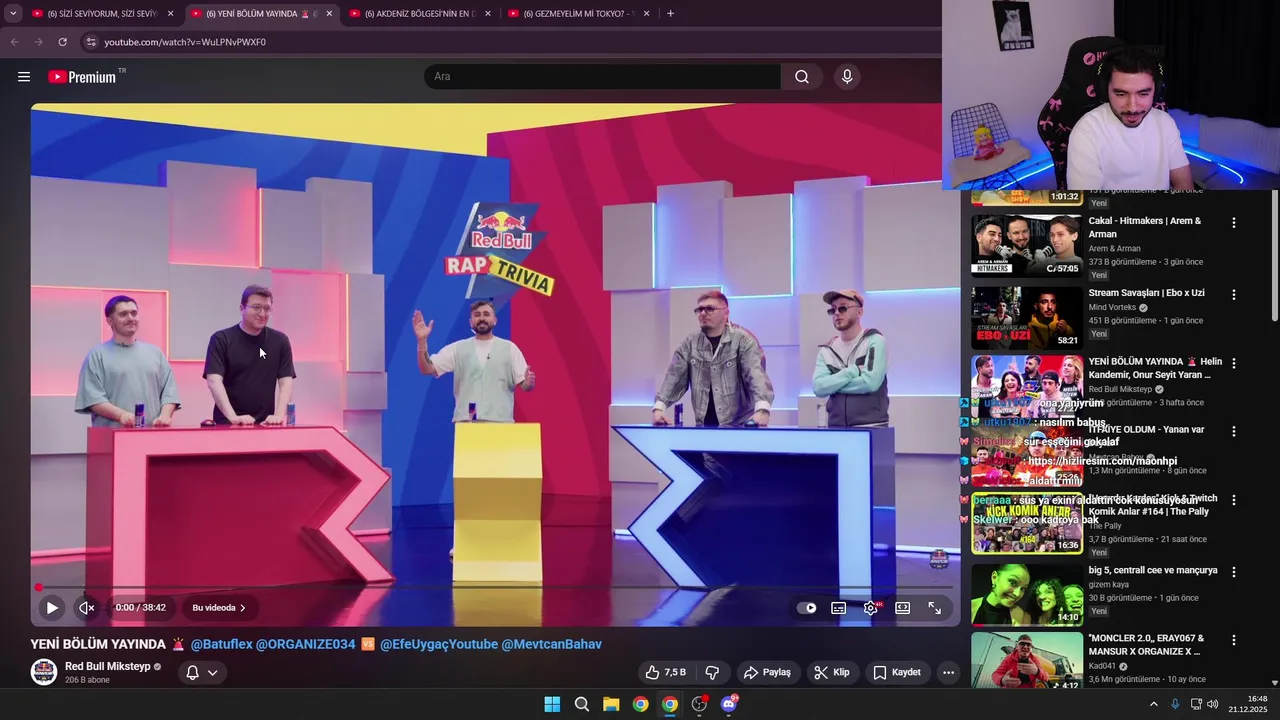Open notification bell dropdown for channel
Screen dimensions: 1280x720
(201, 672)
